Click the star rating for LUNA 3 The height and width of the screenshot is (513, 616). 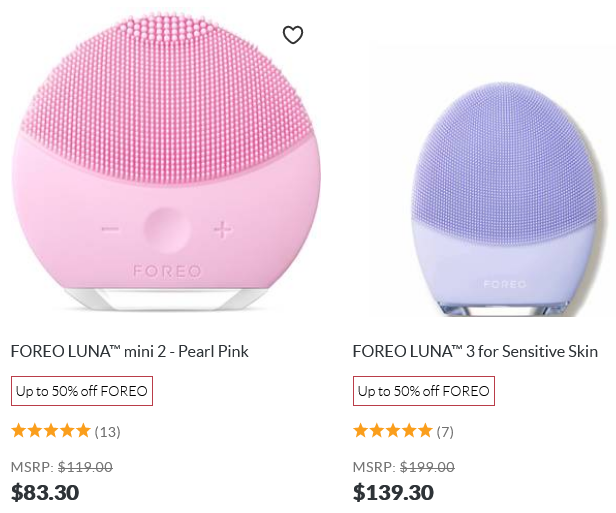pyautogui.click(x=392, y=431)
